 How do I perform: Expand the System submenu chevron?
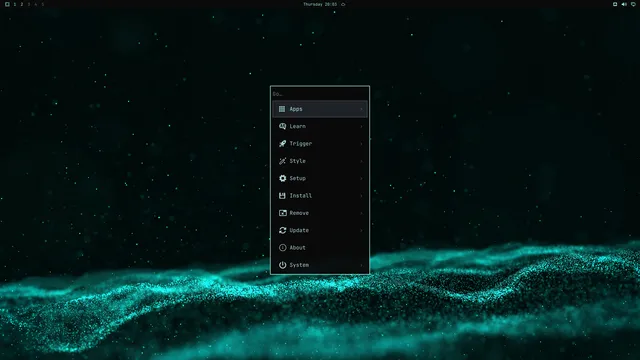[361, 265]
